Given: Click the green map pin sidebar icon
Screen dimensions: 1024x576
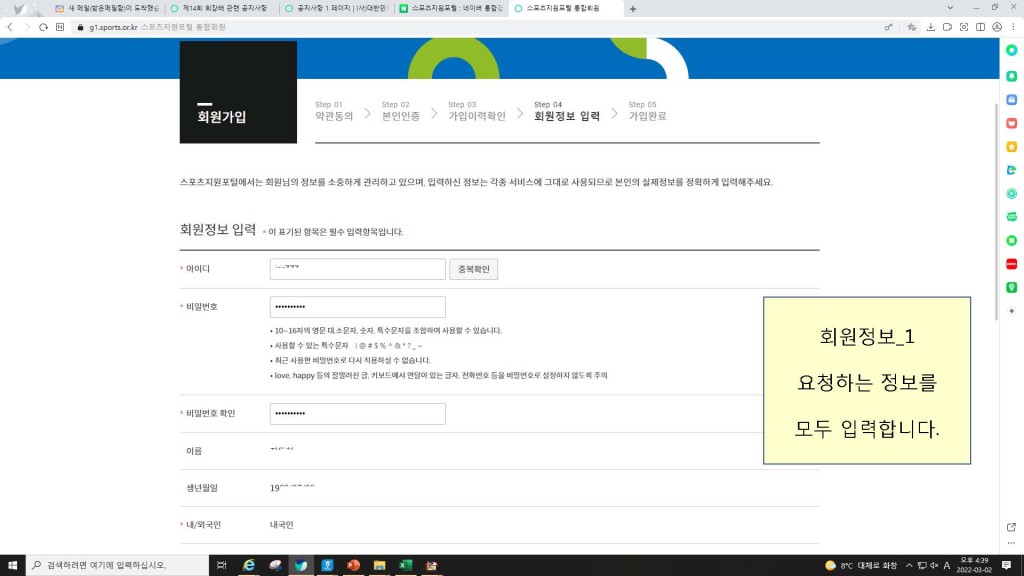Looking at the screenshot, I should click(x=1011, y=287).
